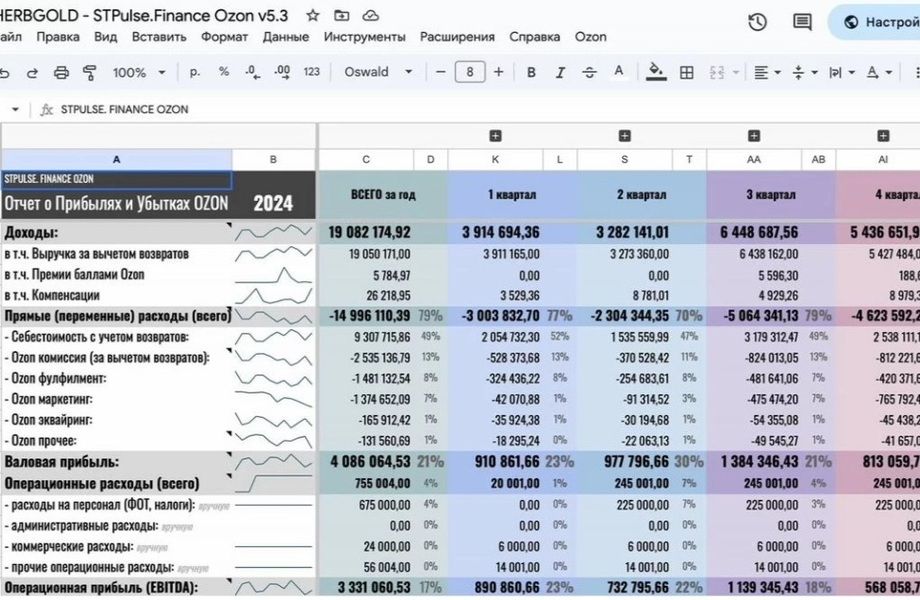Image resolution: width=920 pixels, height=600 pixels.
Task: Increase font size with plus
Action: [498, 72]
